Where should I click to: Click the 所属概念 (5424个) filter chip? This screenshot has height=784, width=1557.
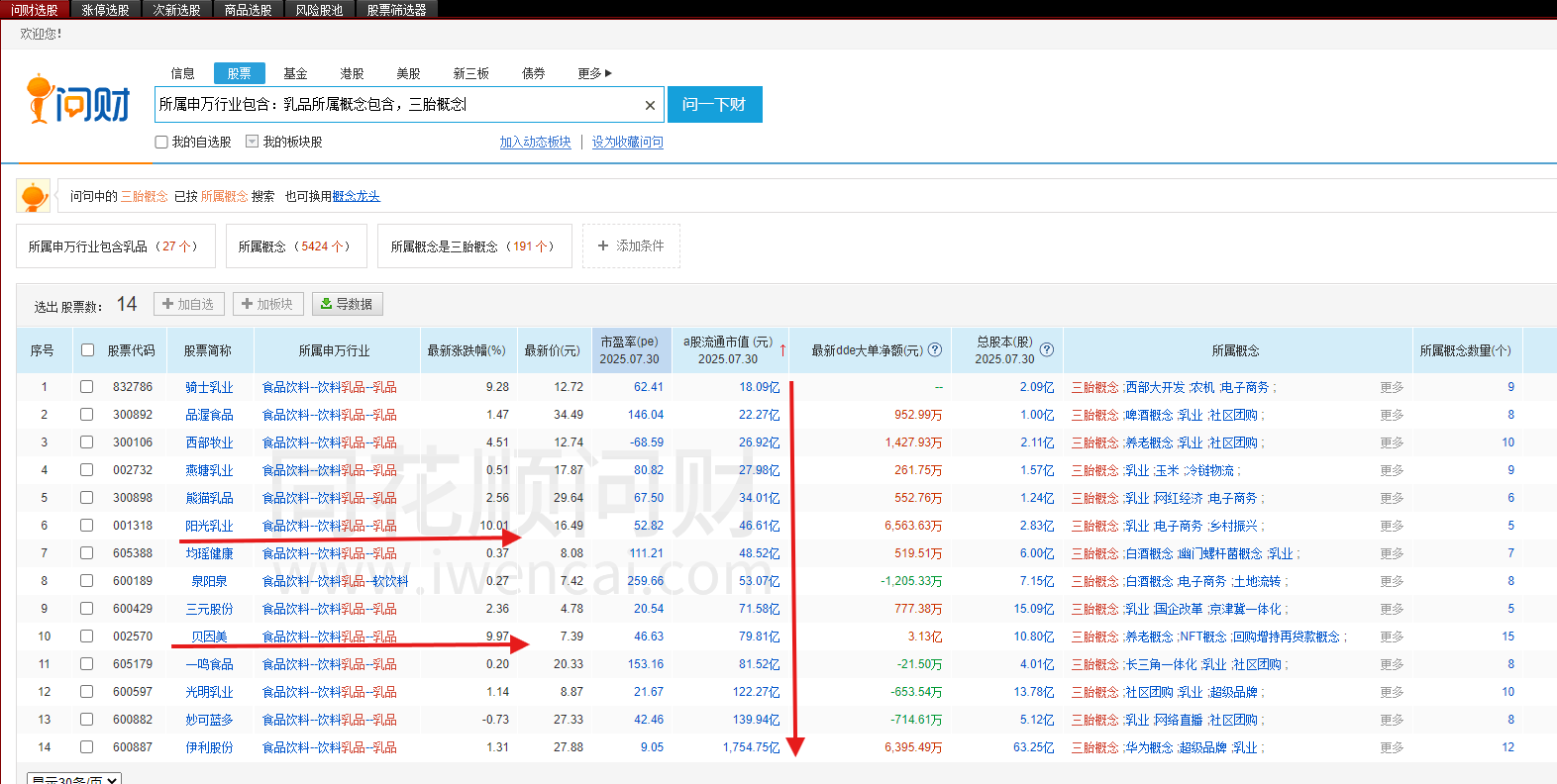(x=296, y=246)
